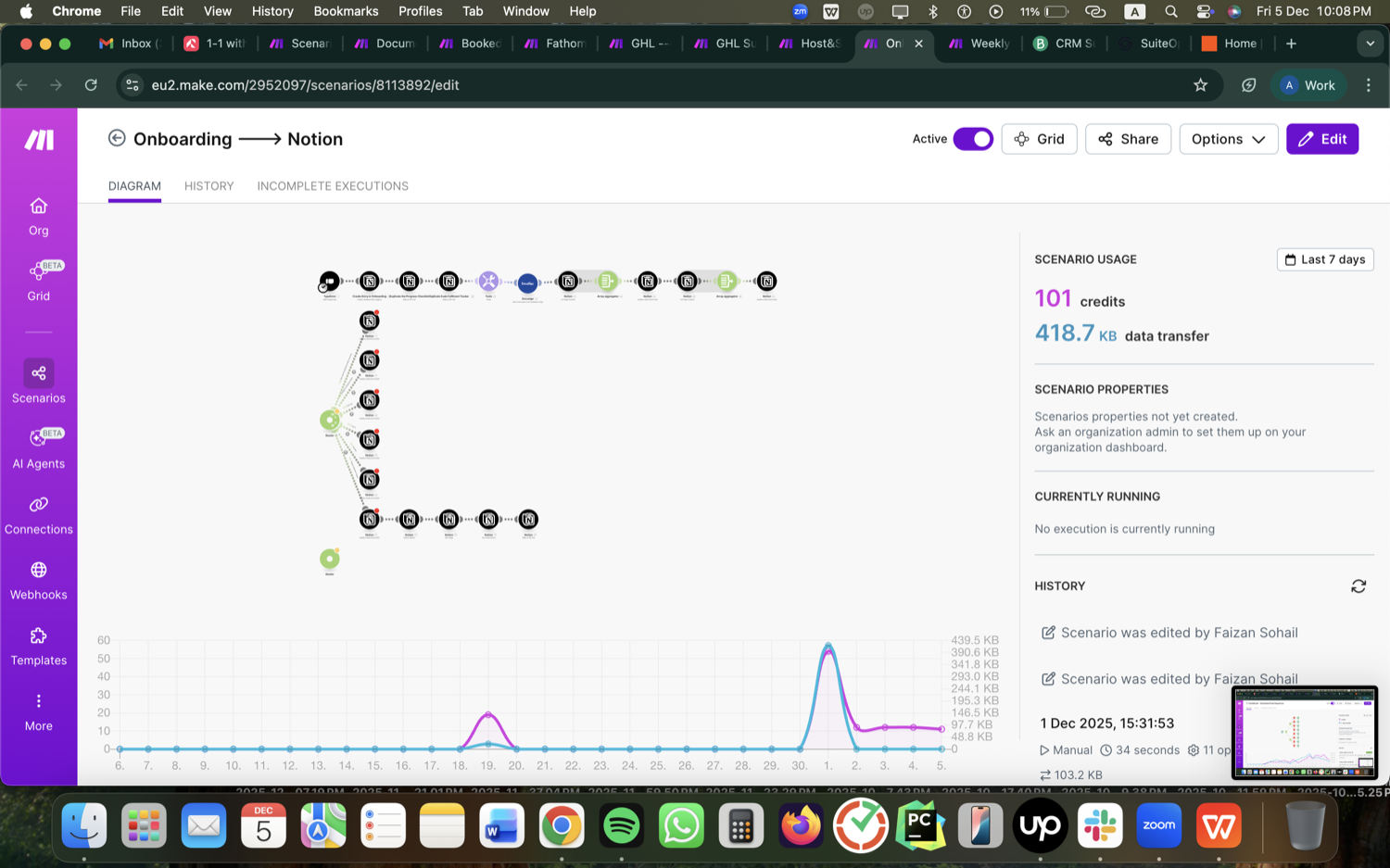Open the Bookmarks menu in menu bar
The image size is (1390, 868).
pos(346,11)
